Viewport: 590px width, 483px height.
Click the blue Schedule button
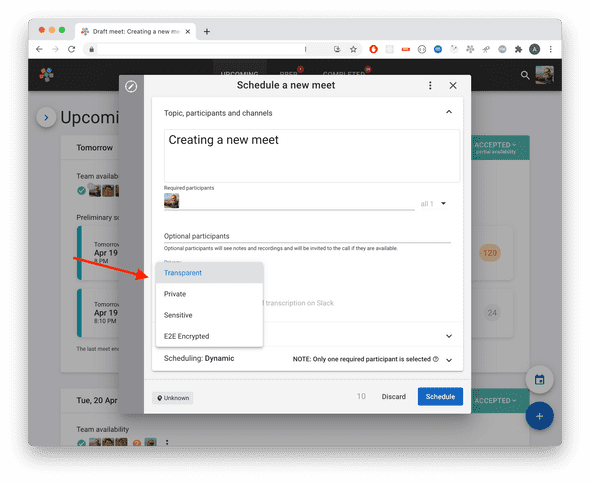[x=440, y=396]
